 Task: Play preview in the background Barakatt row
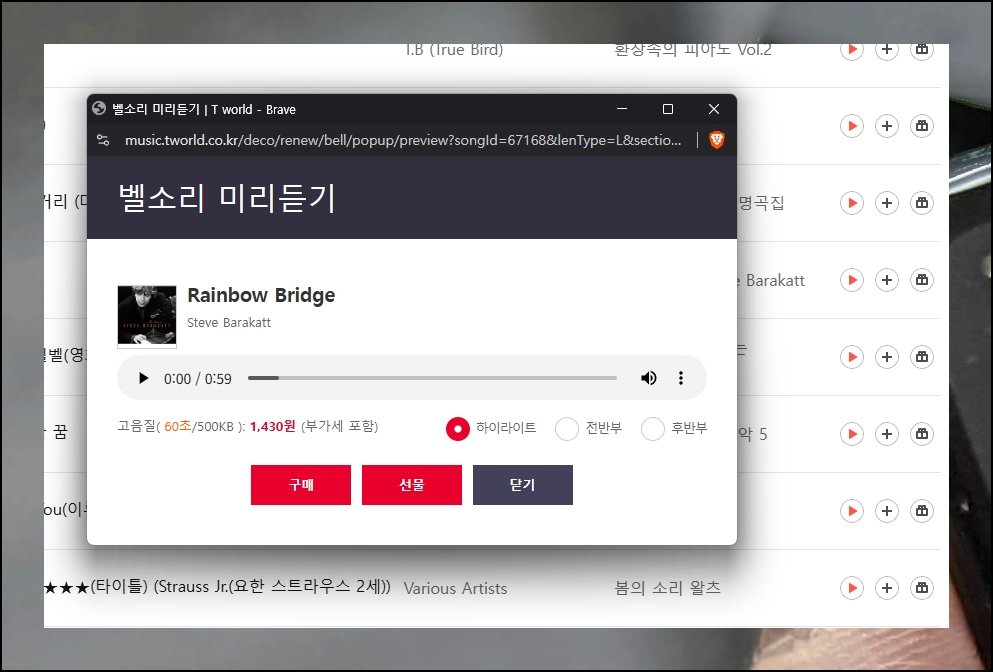[x=852, y=280]
